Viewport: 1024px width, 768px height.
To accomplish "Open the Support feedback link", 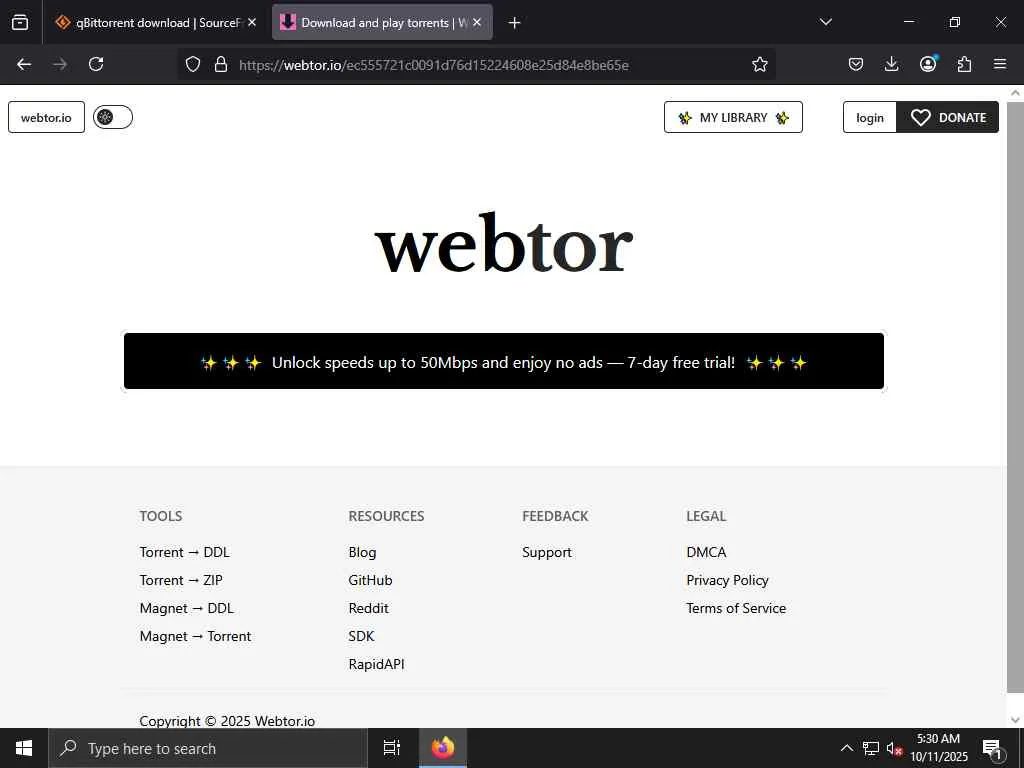I will pyautogui.click(x=547, y=552).
